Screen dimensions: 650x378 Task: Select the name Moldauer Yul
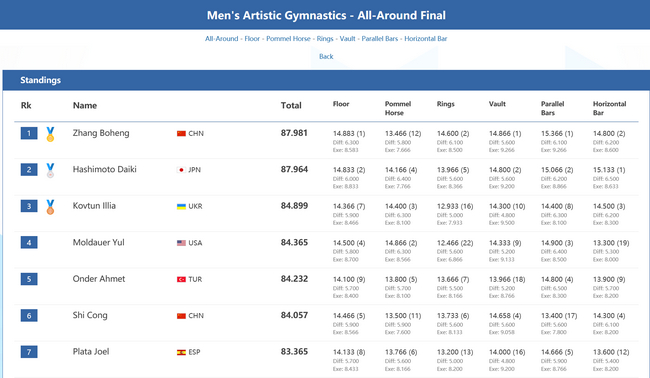tap(98, 242)
